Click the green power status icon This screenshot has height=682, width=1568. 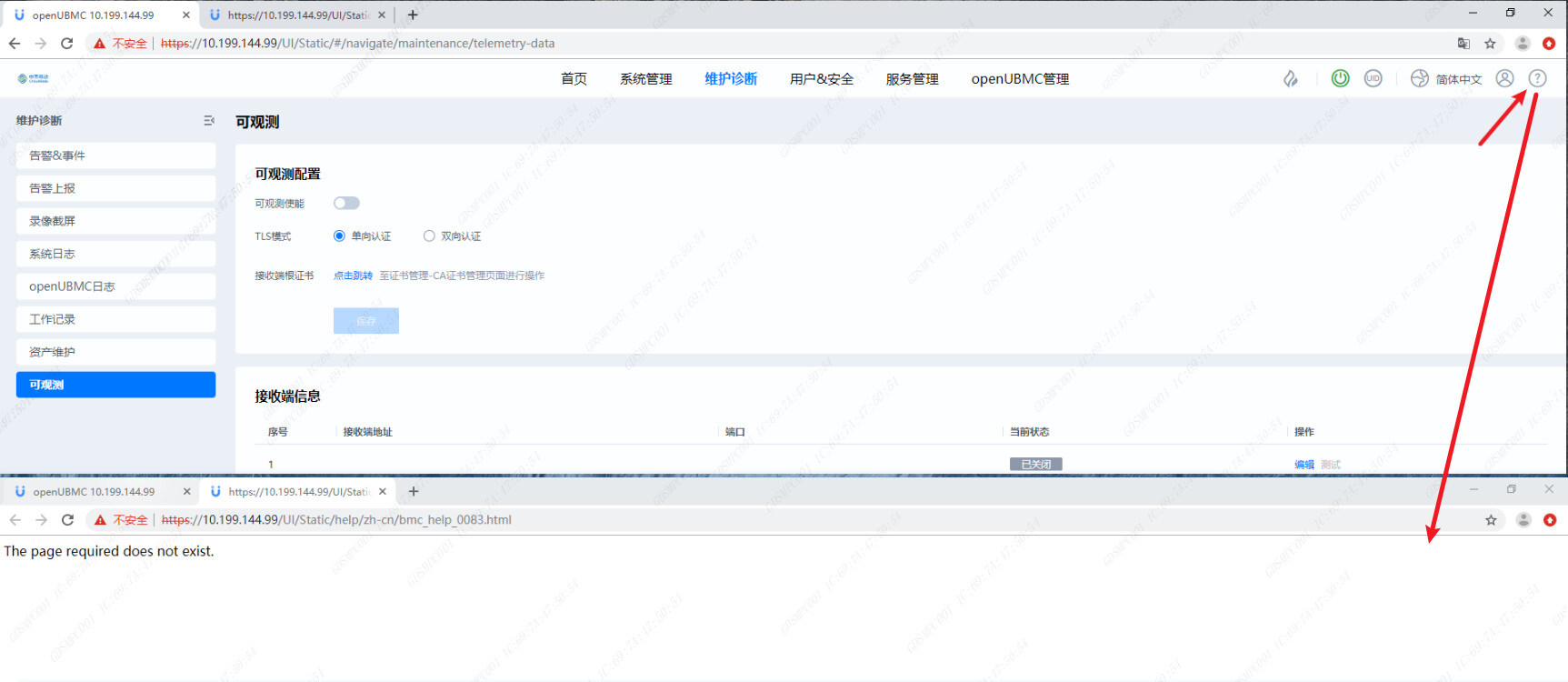tap(1340, 79)
